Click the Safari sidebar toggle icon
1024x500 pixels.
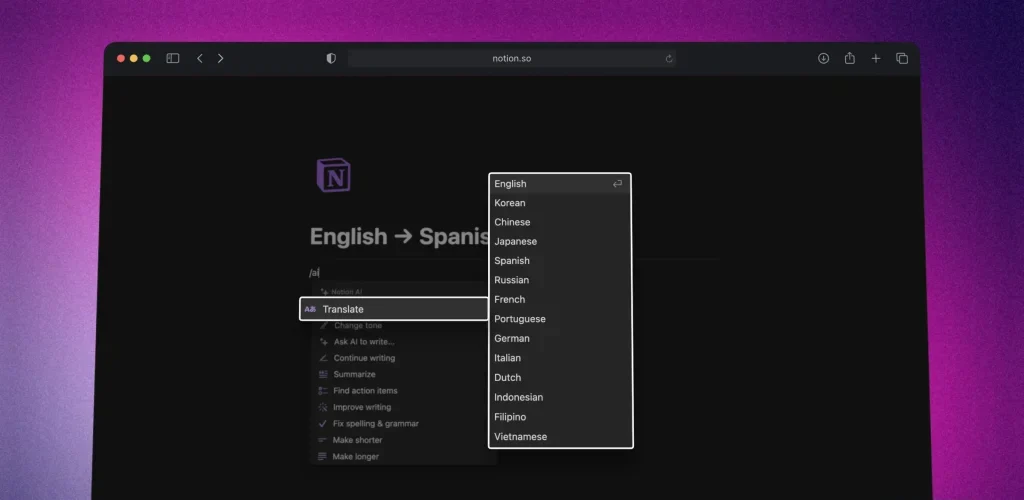[173, 59]
